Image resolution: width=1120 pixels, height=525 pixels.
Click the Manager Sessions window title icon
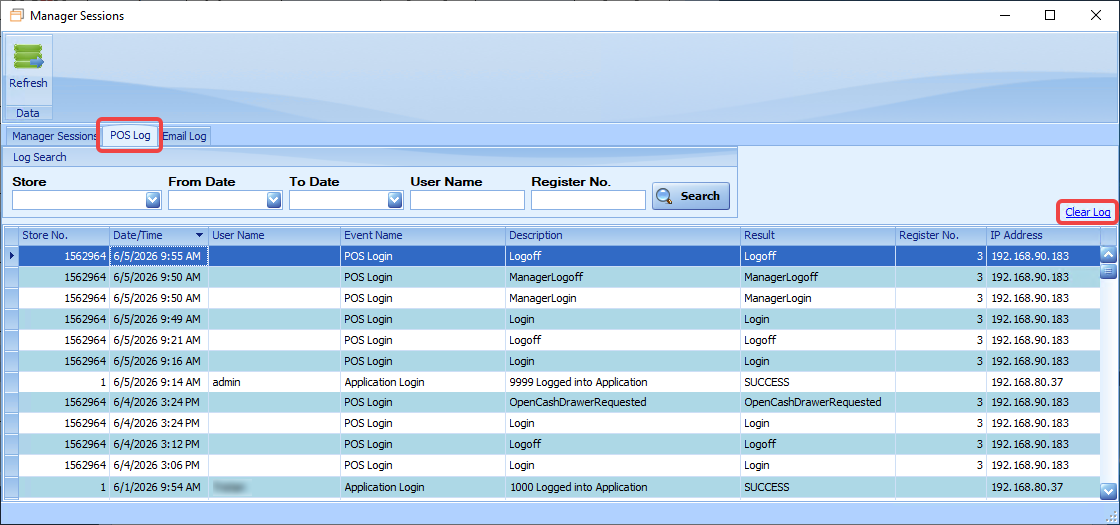point(16,15)
